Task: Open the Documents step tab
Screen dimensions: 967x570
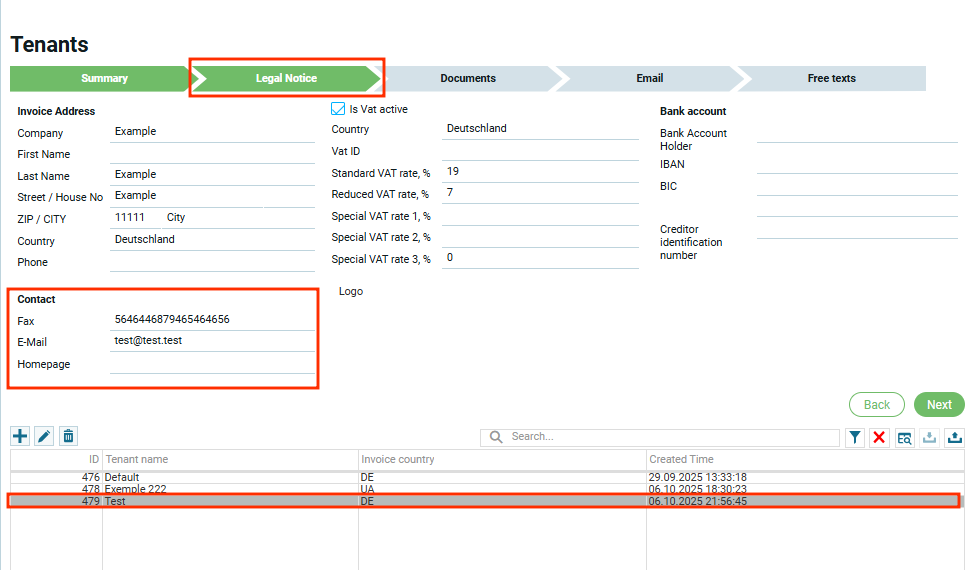Action: pyautogui.click(x=468, y=78)
